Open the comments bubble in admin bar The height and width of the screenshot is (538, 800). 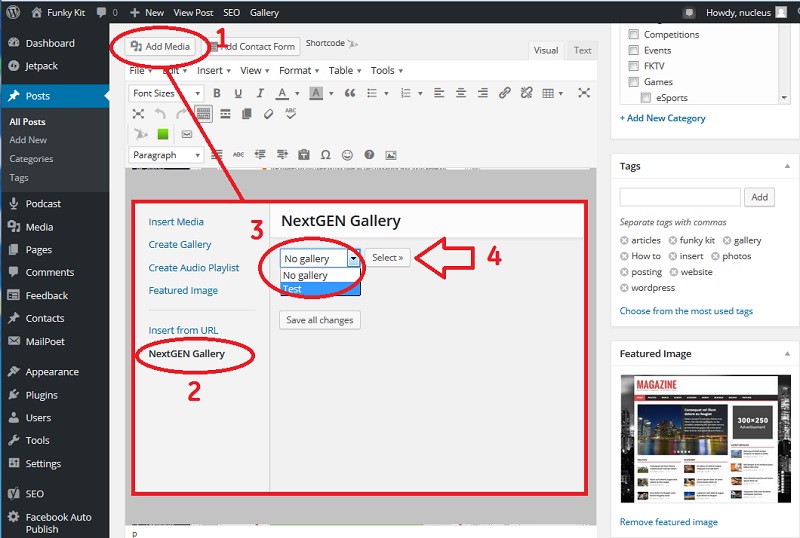(102, 12)
